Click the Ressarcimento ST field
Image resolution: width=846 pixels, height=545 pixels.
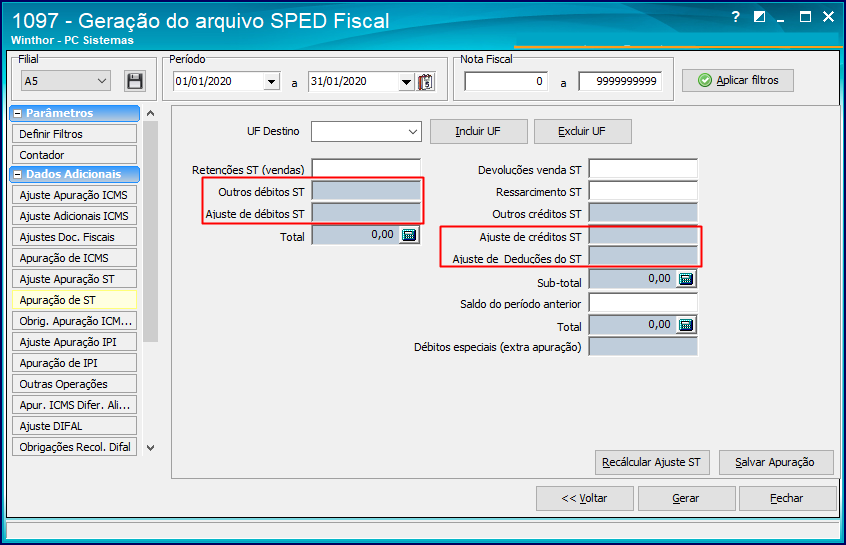(x=643, y=191)
